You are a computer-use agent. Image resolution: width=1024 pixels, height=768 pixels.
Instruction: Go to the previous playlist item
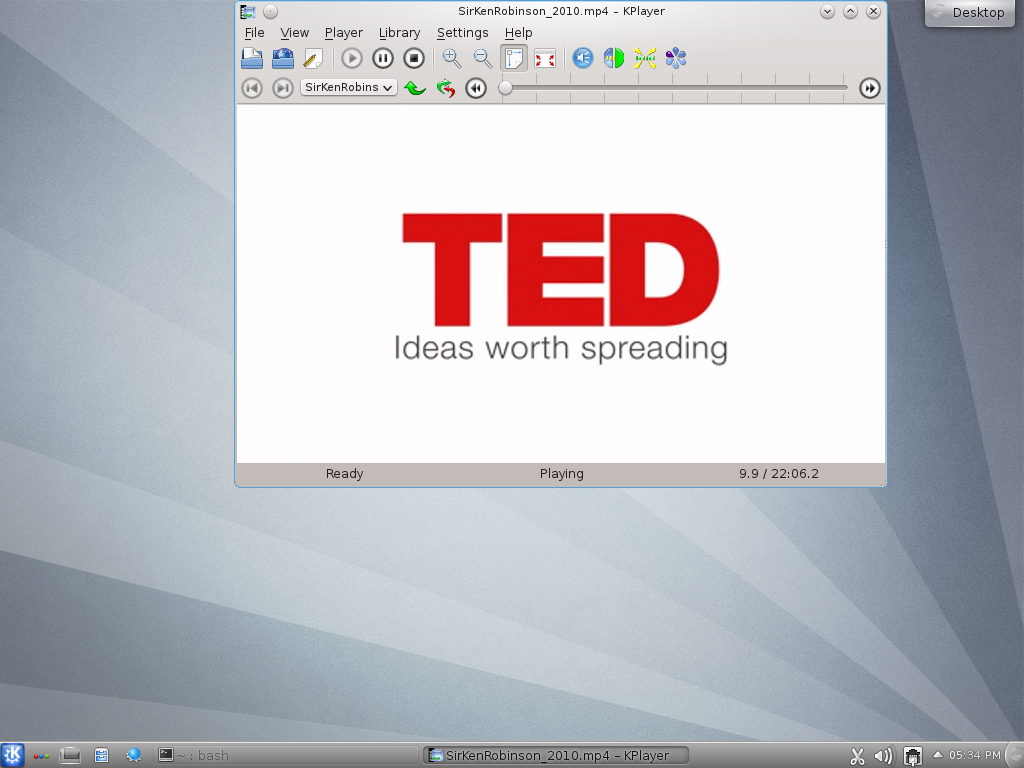(252, 88)
